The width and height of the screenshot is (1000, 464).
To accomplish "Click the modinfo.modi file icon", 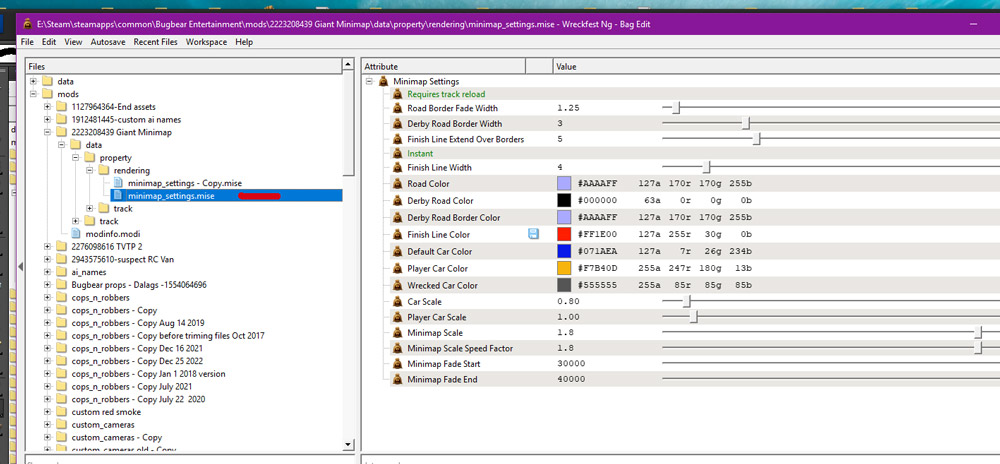I will (75, 234).
